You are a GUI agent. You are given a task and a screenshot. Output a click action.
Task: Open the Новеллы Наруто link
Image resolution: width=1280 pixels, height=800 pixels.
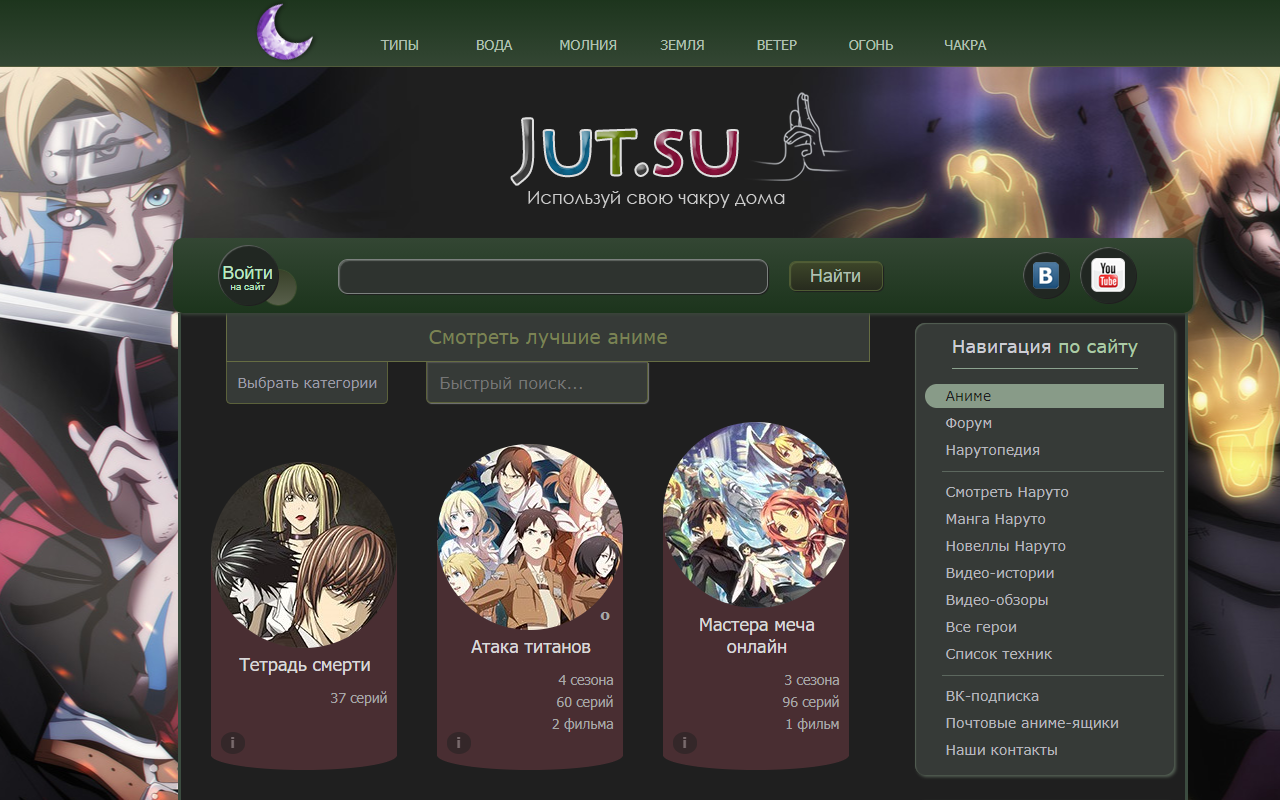click(1006, 546)
